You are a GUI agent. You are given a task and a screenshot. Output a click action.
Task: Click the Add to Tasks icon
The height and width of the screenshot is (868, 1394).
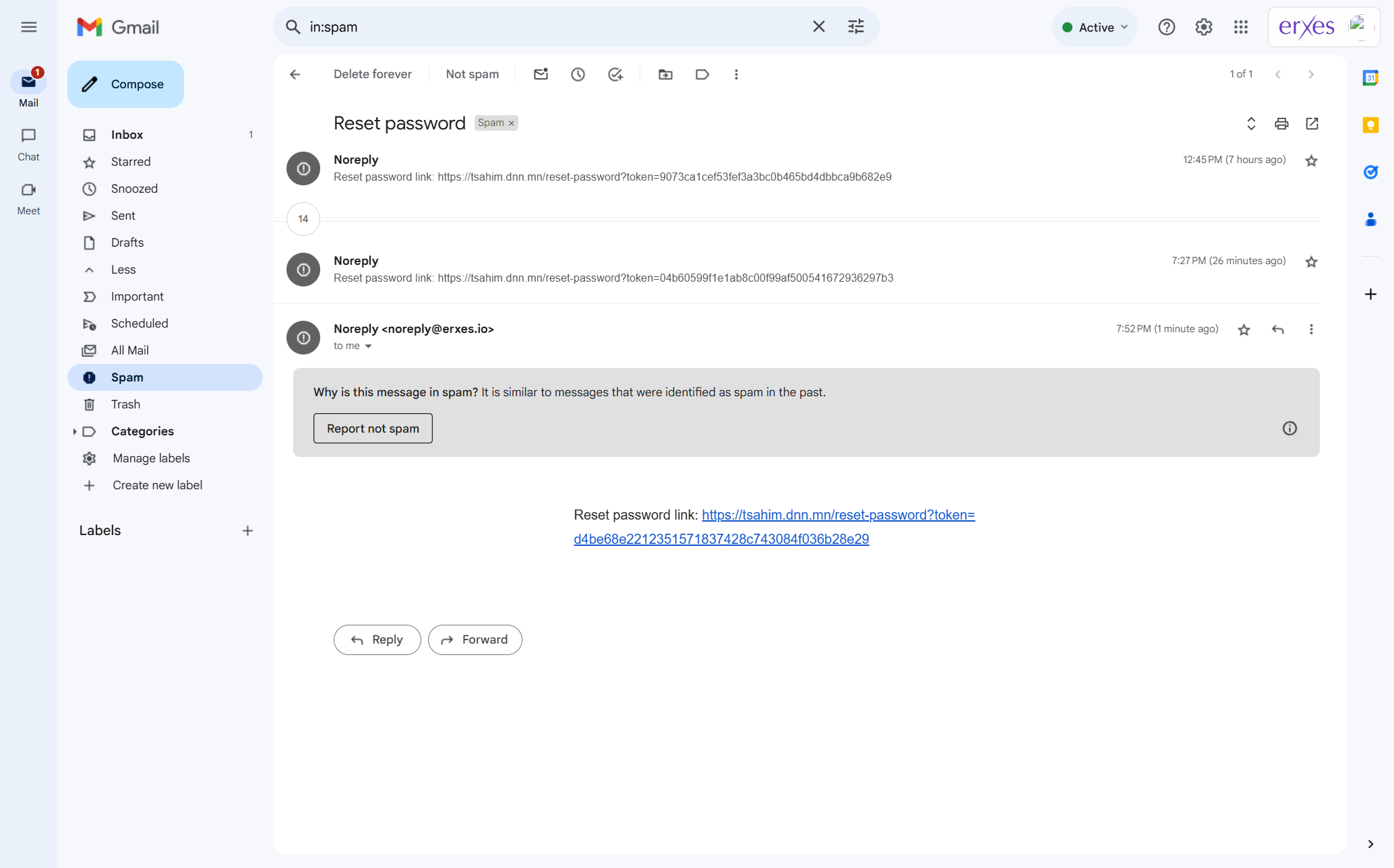[615, 74]
